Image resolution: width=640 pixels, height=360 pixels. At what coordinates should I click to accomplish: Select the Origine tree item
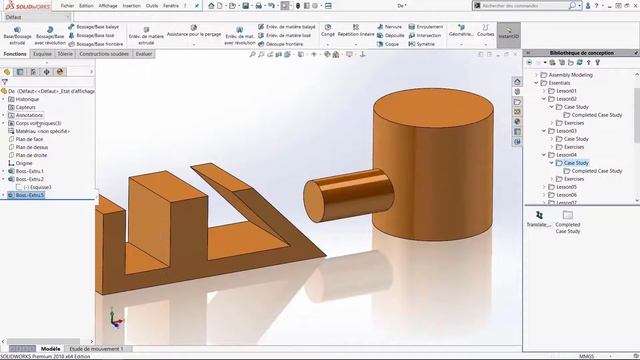pyautogui.click(x=24, y=163)
